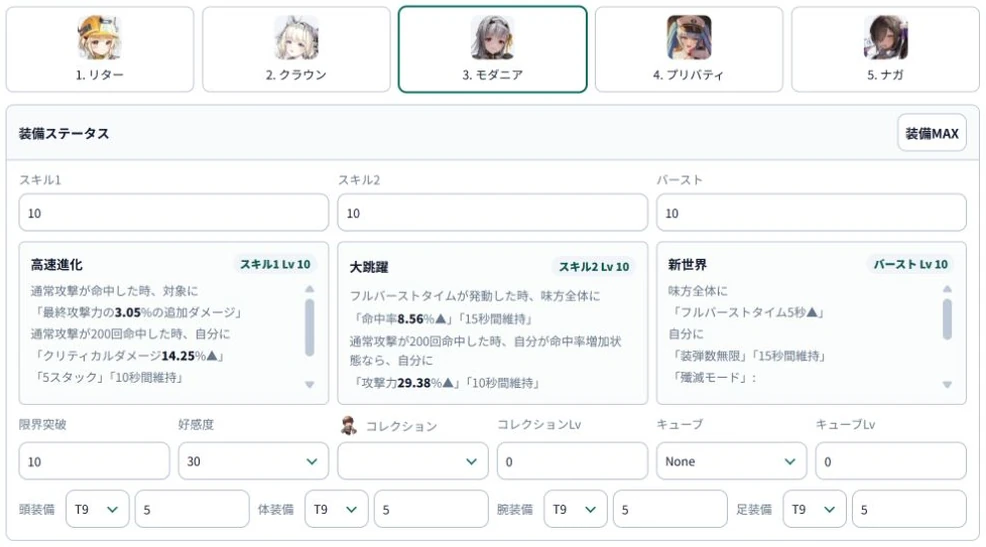Select character card 2. クラウン

coord(296,49)
